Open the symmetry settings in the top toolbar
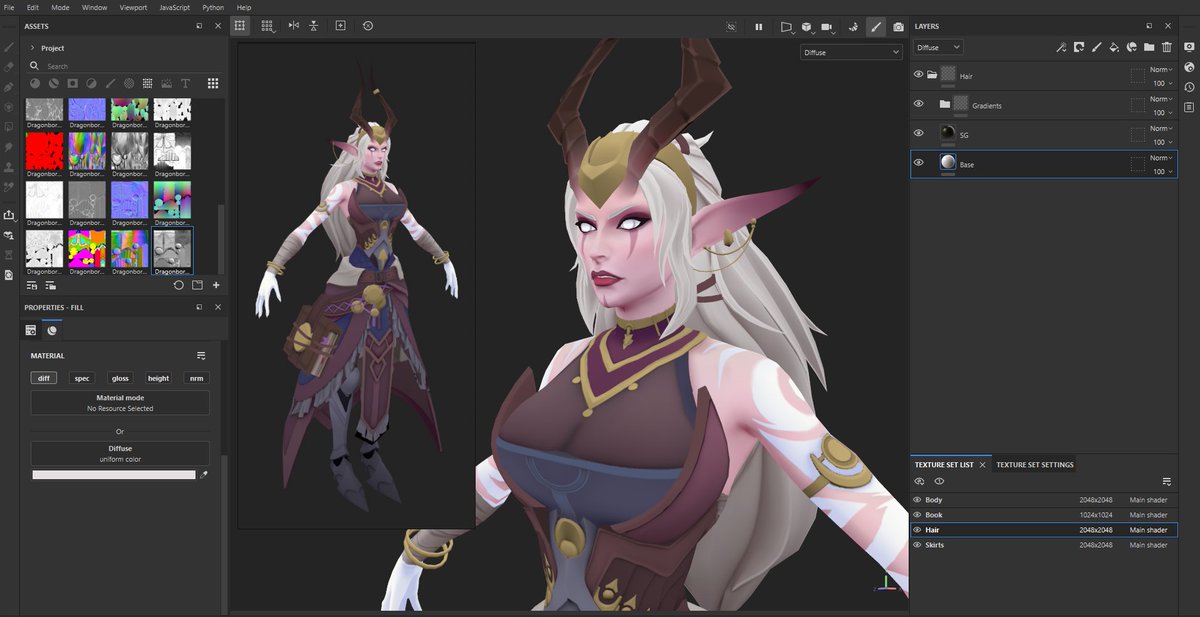This screenshot has width=1200, height=617. [x=313, y=26]
